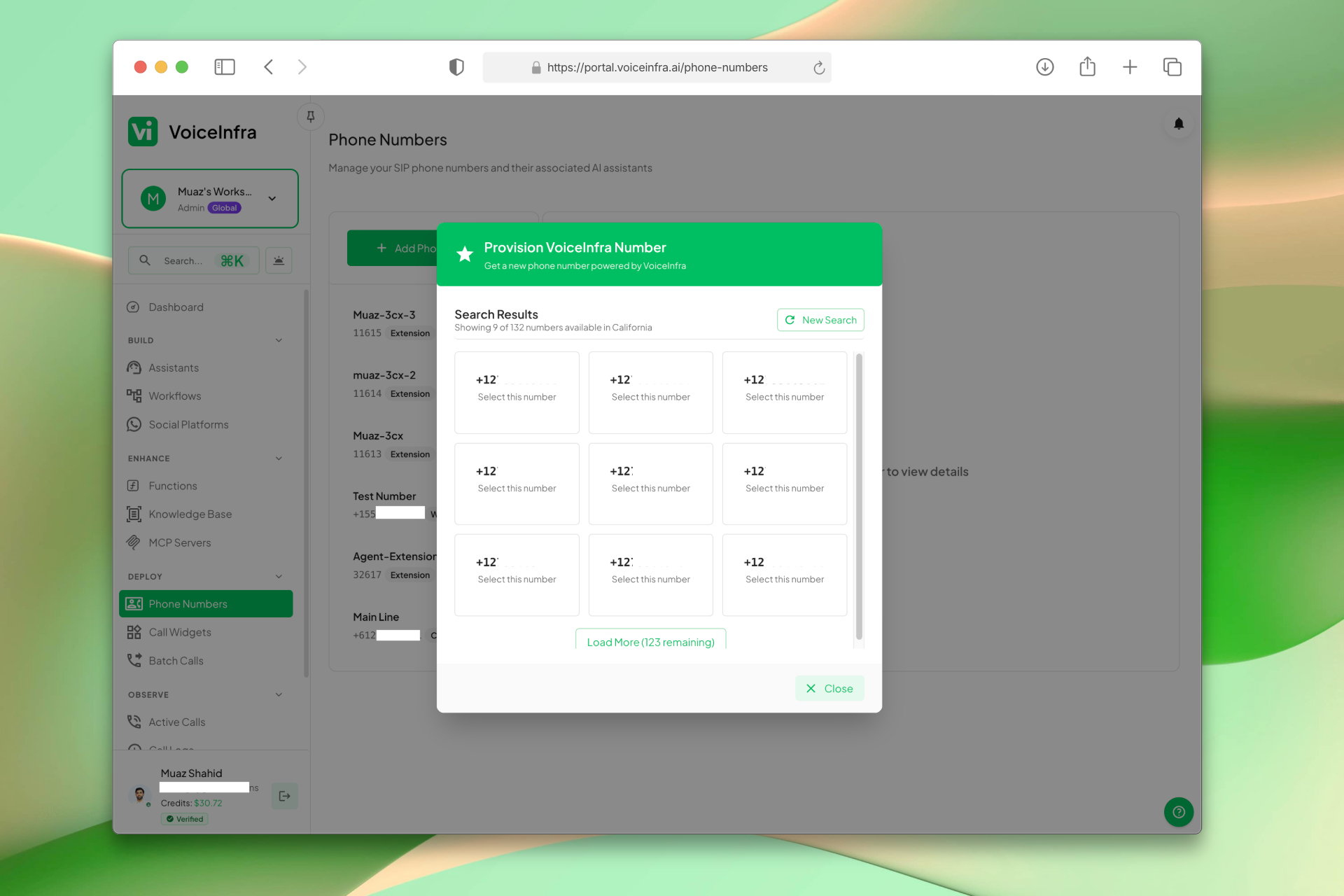Go back with the Safari back arrow
This screenshot has width=1344, height=896.
[x=269, y=67]
